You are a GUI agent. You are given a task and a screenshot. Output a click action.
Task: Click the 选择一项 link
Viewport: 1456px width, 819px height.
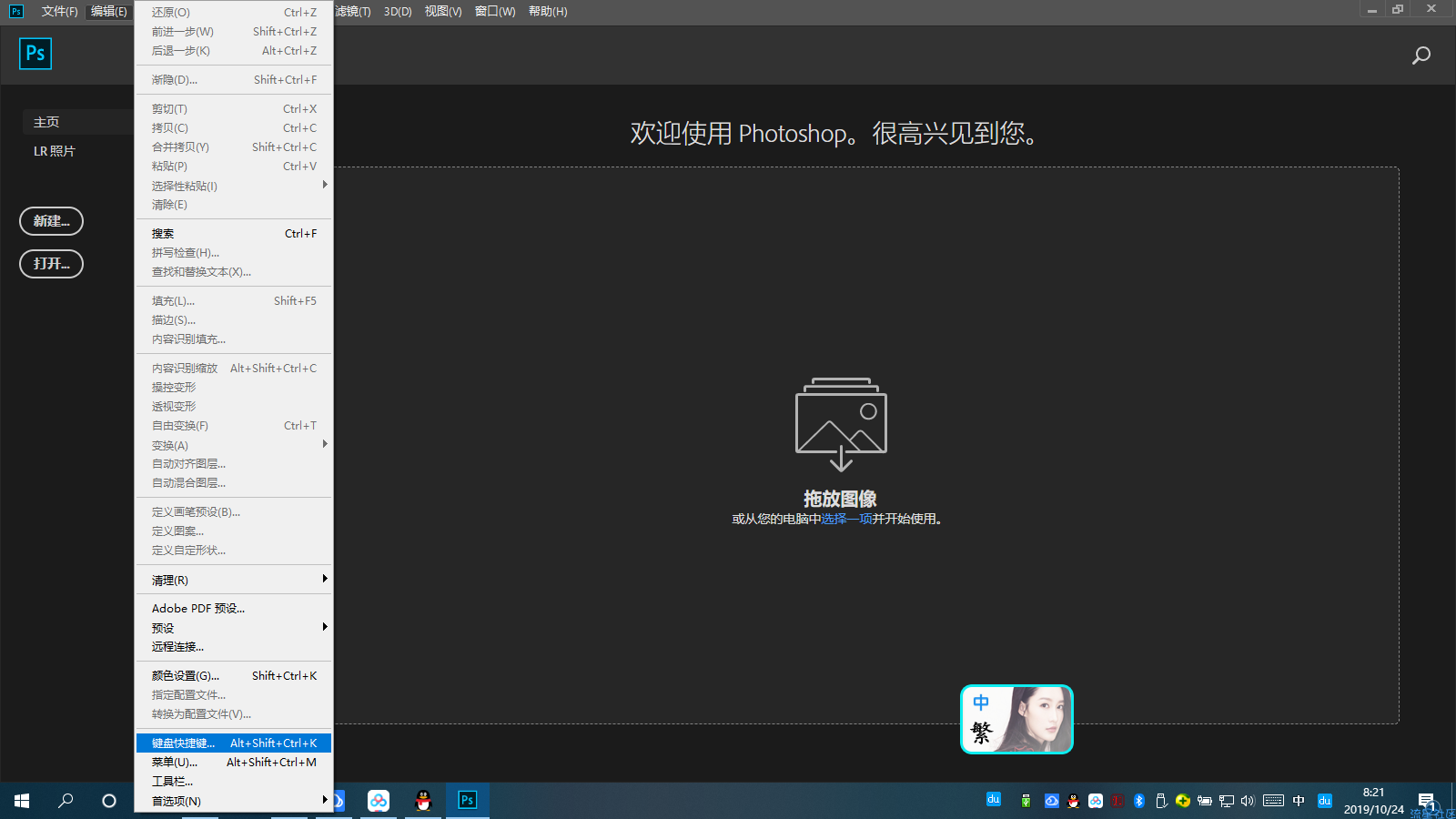coord(847,519)
